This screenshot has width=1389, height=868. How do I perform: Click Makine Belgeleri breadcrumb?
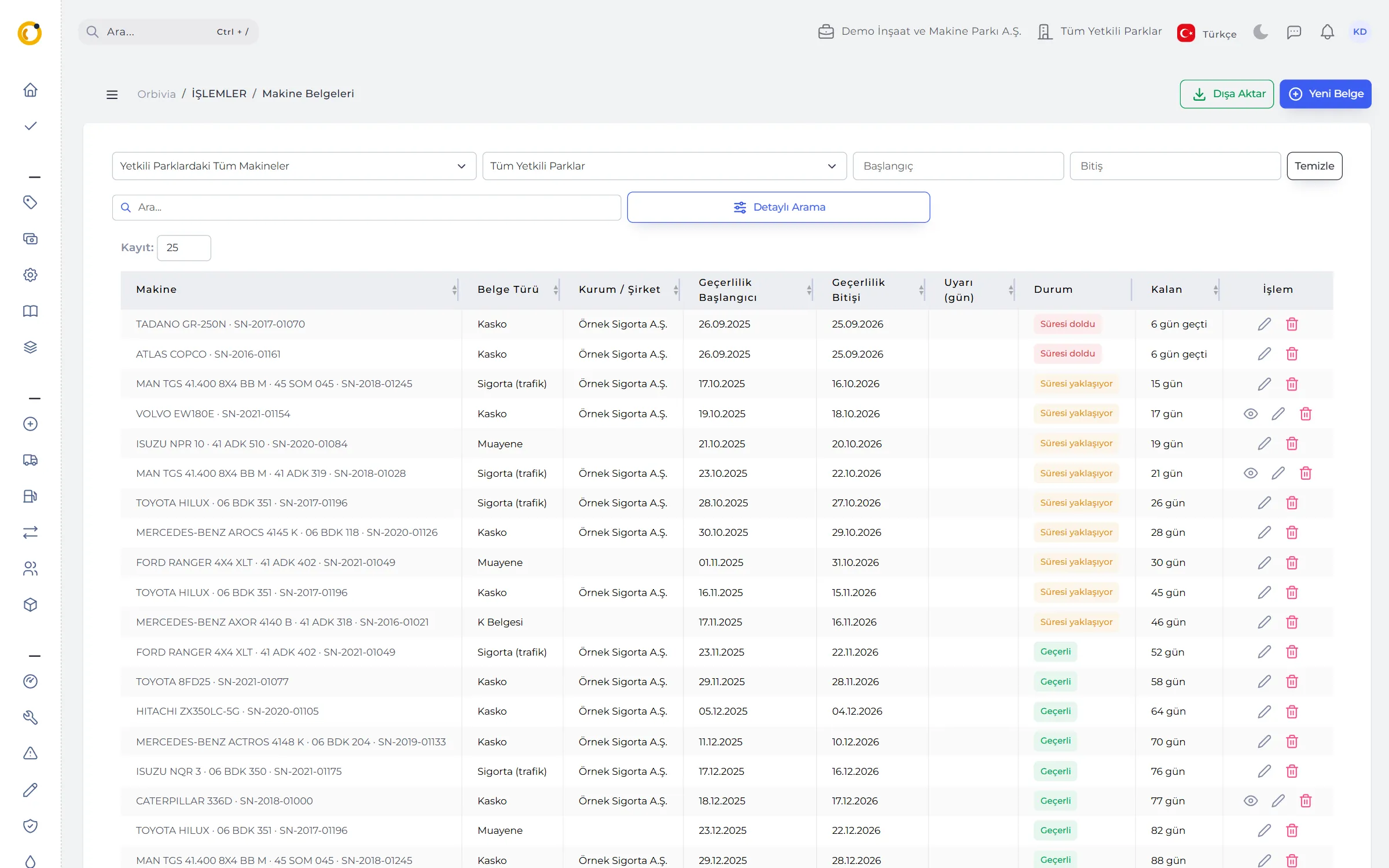[308, 94]
